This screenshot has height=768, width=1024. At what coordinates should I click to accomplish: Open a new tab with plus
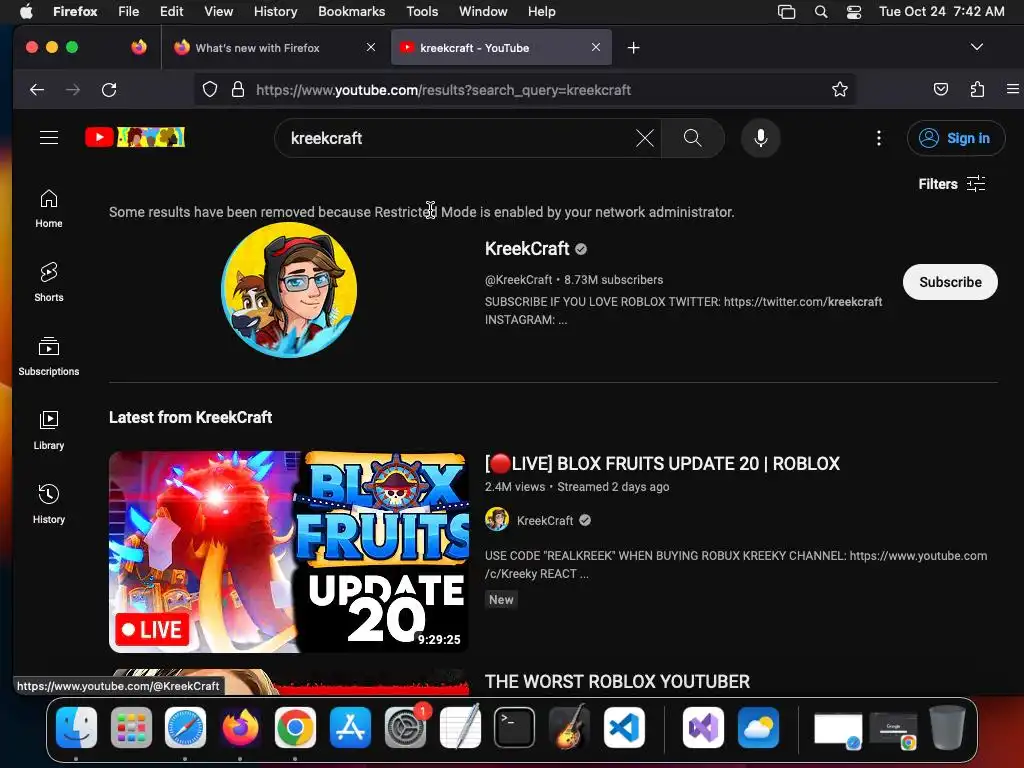(633, 48)
